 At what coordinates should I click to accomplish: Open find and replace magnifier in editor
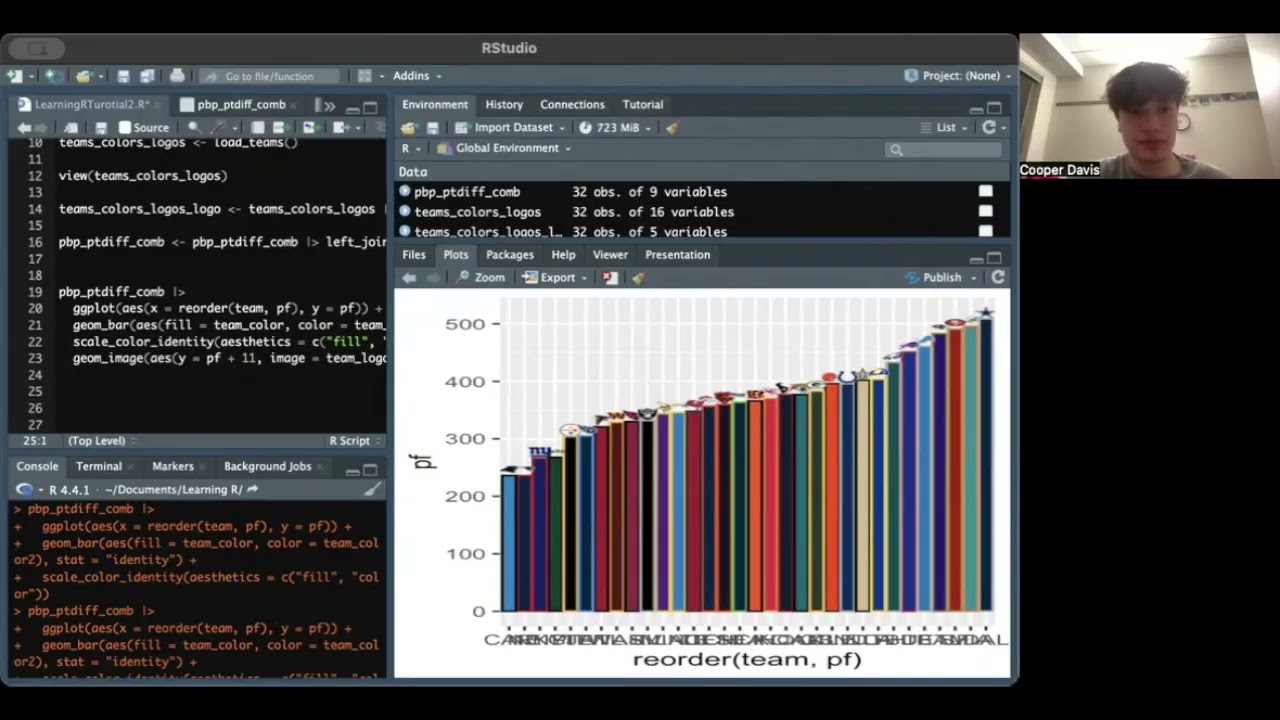point(194,128)
